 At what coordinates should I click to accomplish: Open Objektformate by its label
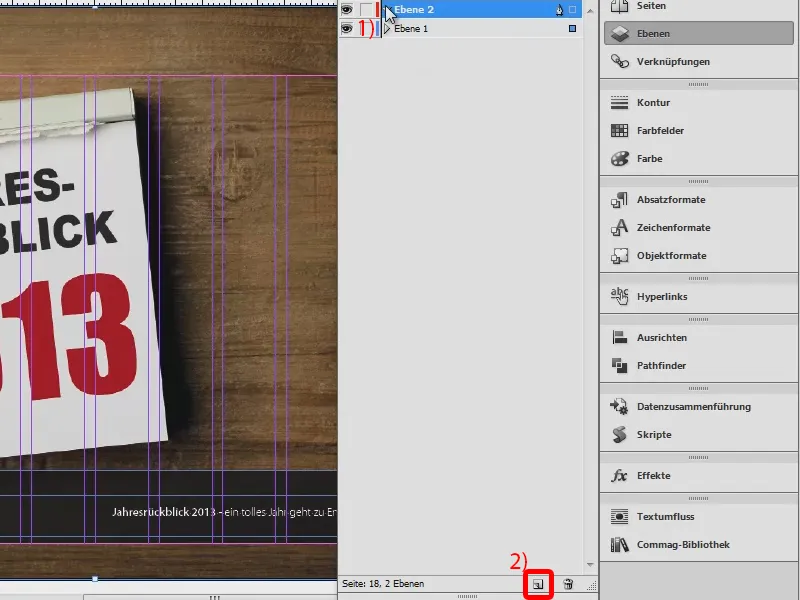(x=671, y=256)
